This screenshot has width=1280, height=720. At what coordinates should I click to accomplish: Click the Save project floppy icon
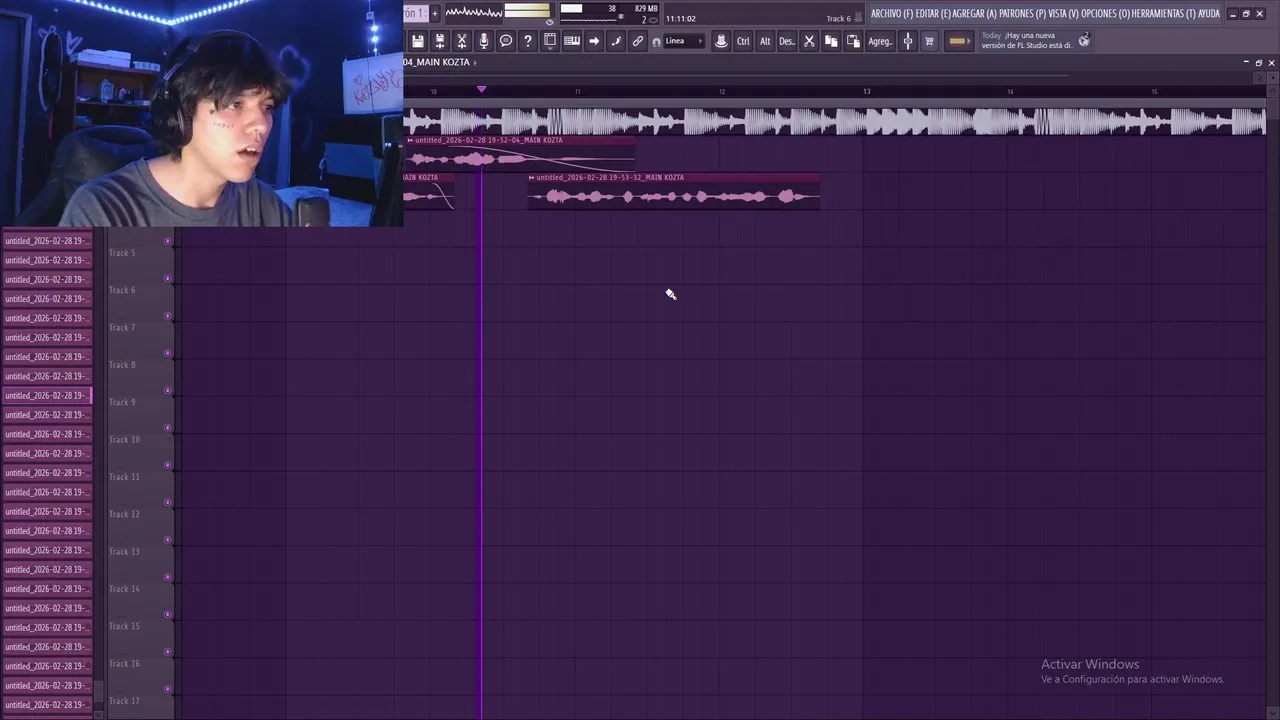[418, 41]
